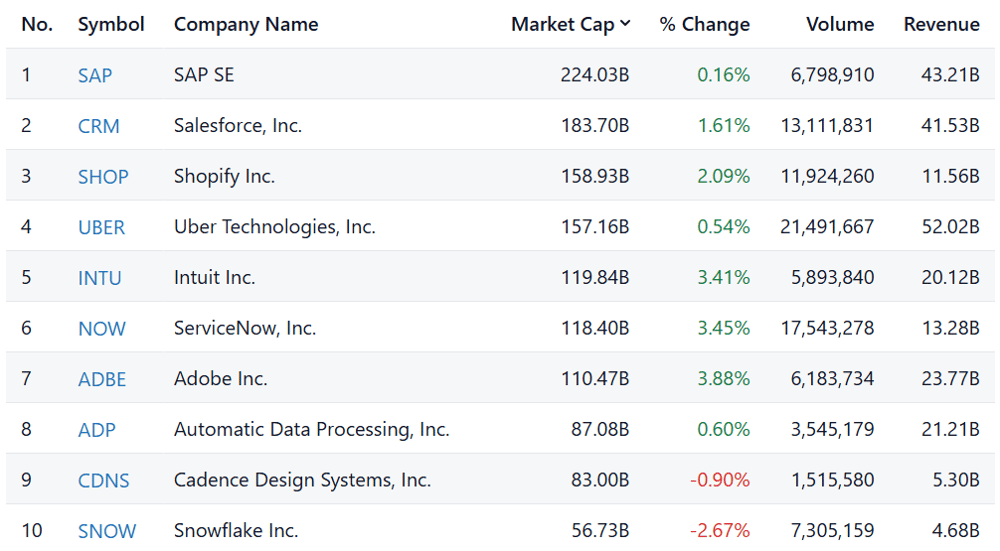The image size is (1000, 551).
Task: Sort by the % Change column header
Action: click(705, 24)
